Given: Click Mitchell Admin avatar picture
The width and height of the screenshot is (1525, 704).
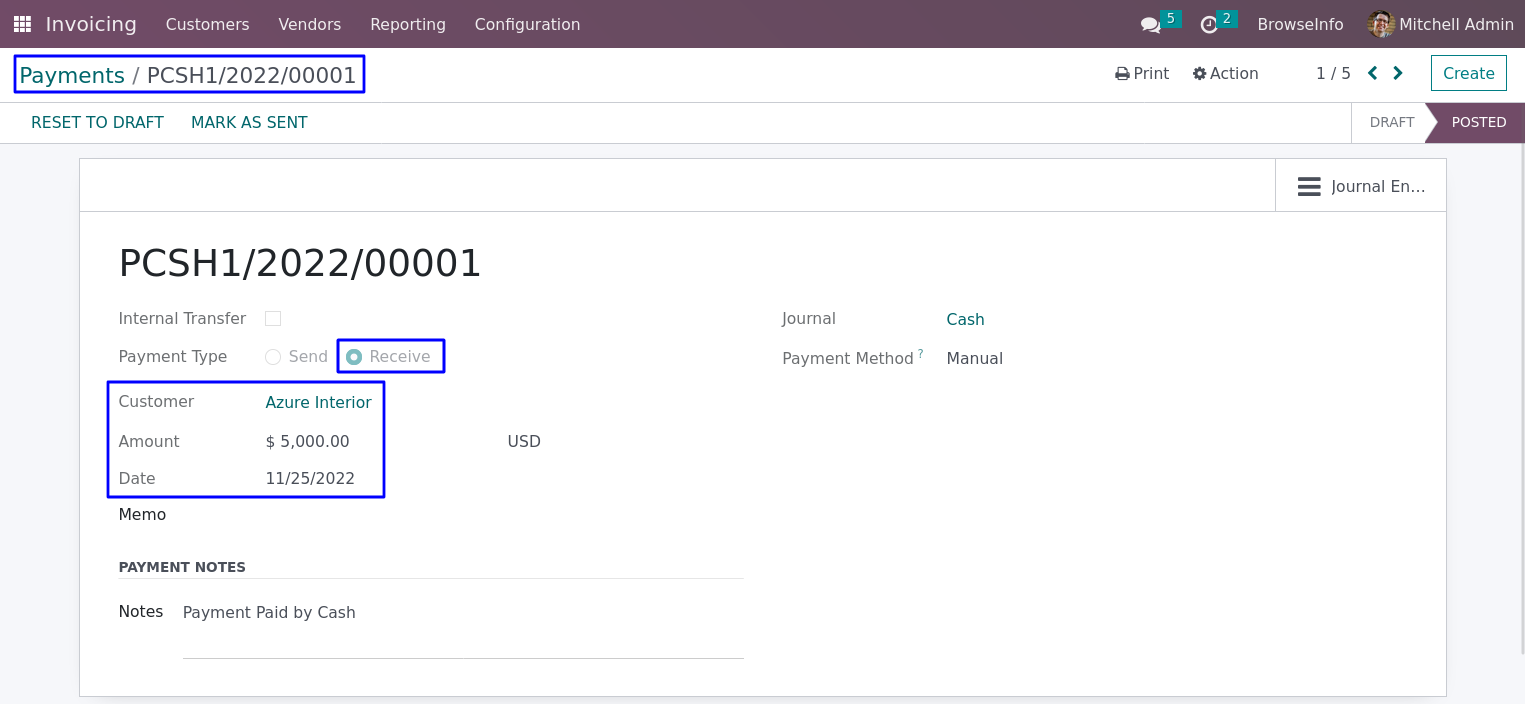Looking at the screenshot, I should tap(1381, 24).
